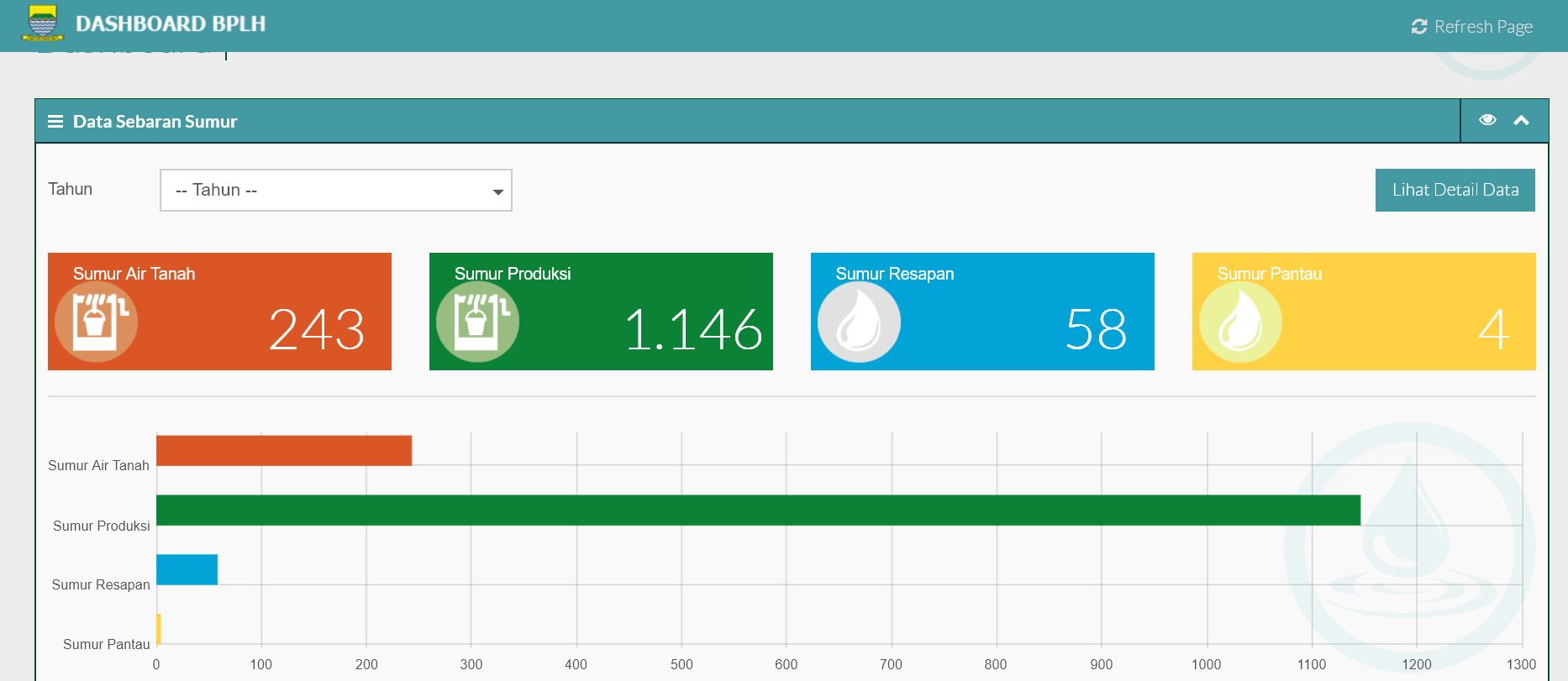Click the hamburger icon beside Data Sebaran Sumur

55,122
